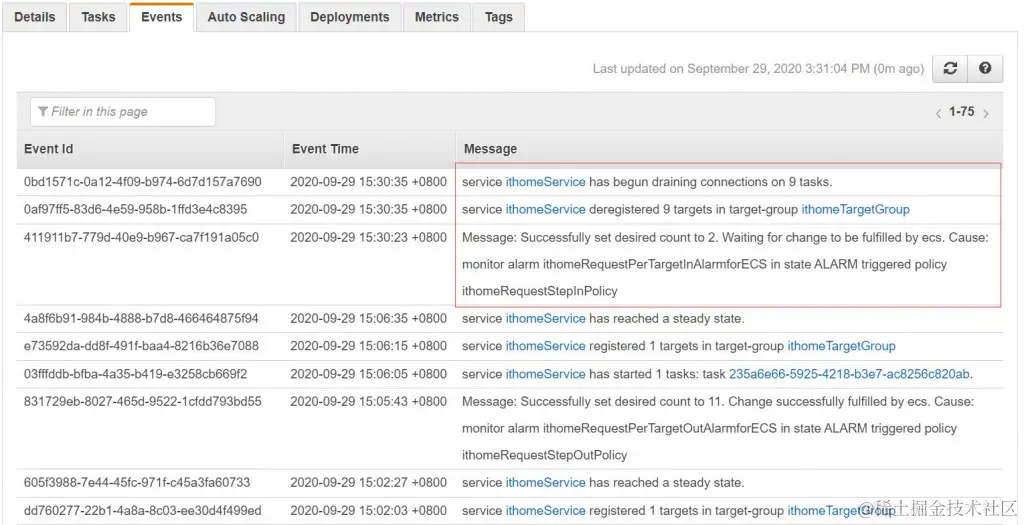Click the Last updated timestamp text

758,69
